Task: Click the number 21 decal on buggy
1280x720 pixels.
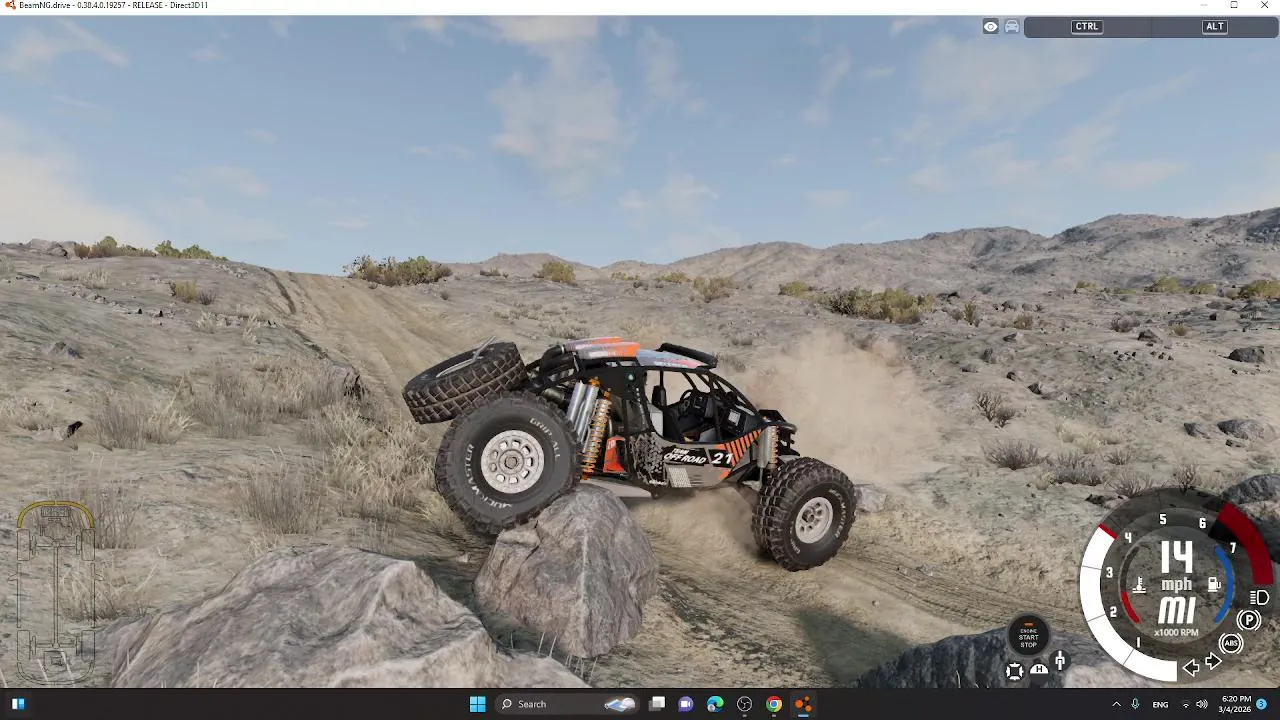Action: pos(721,458)
